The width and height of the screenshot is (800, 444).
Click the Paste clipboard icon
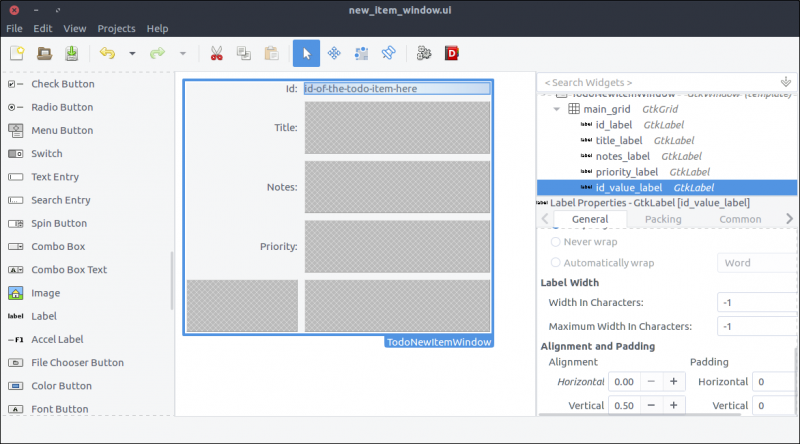click(x=270, y=53)
